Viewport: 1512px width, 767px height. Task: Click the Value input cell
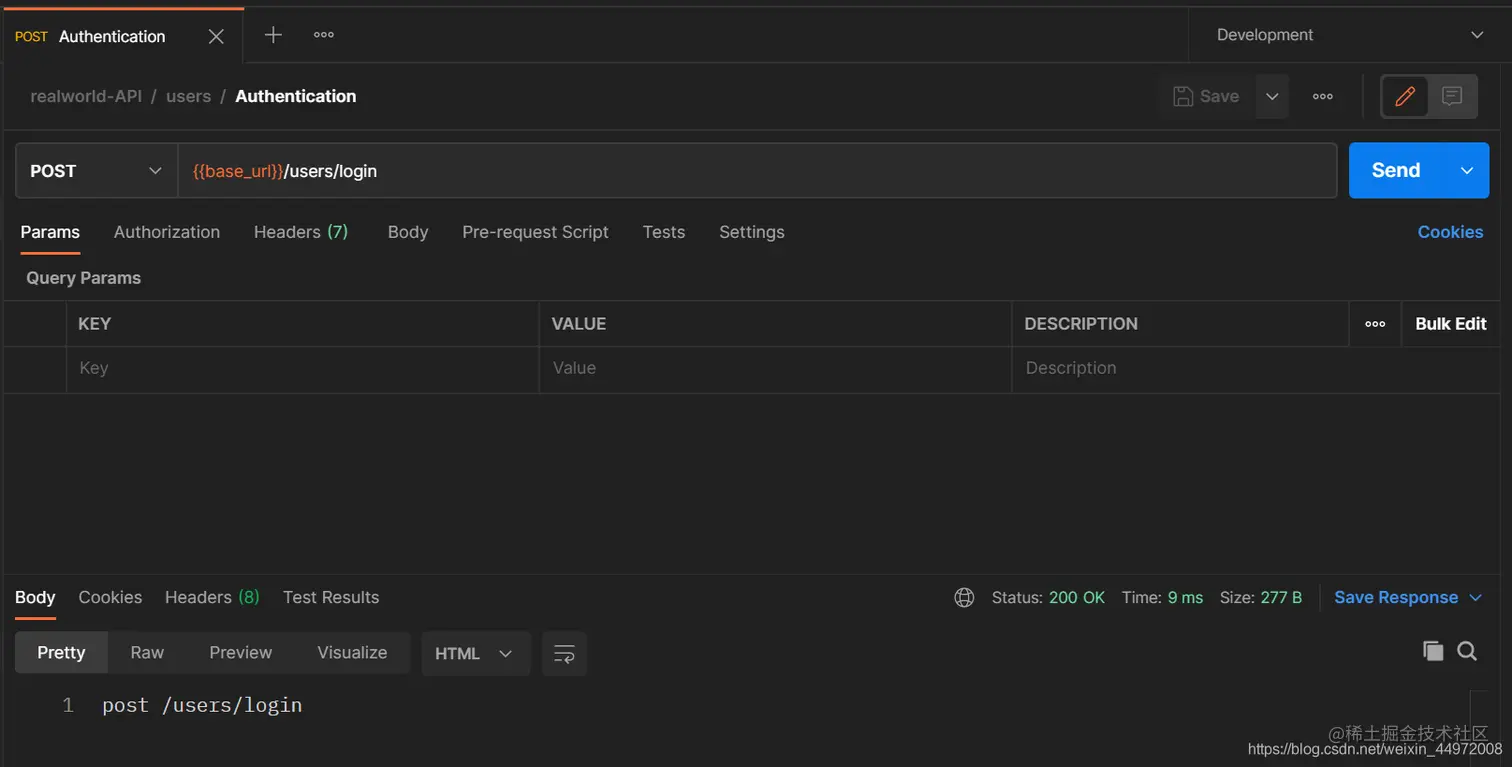(775, 369)
